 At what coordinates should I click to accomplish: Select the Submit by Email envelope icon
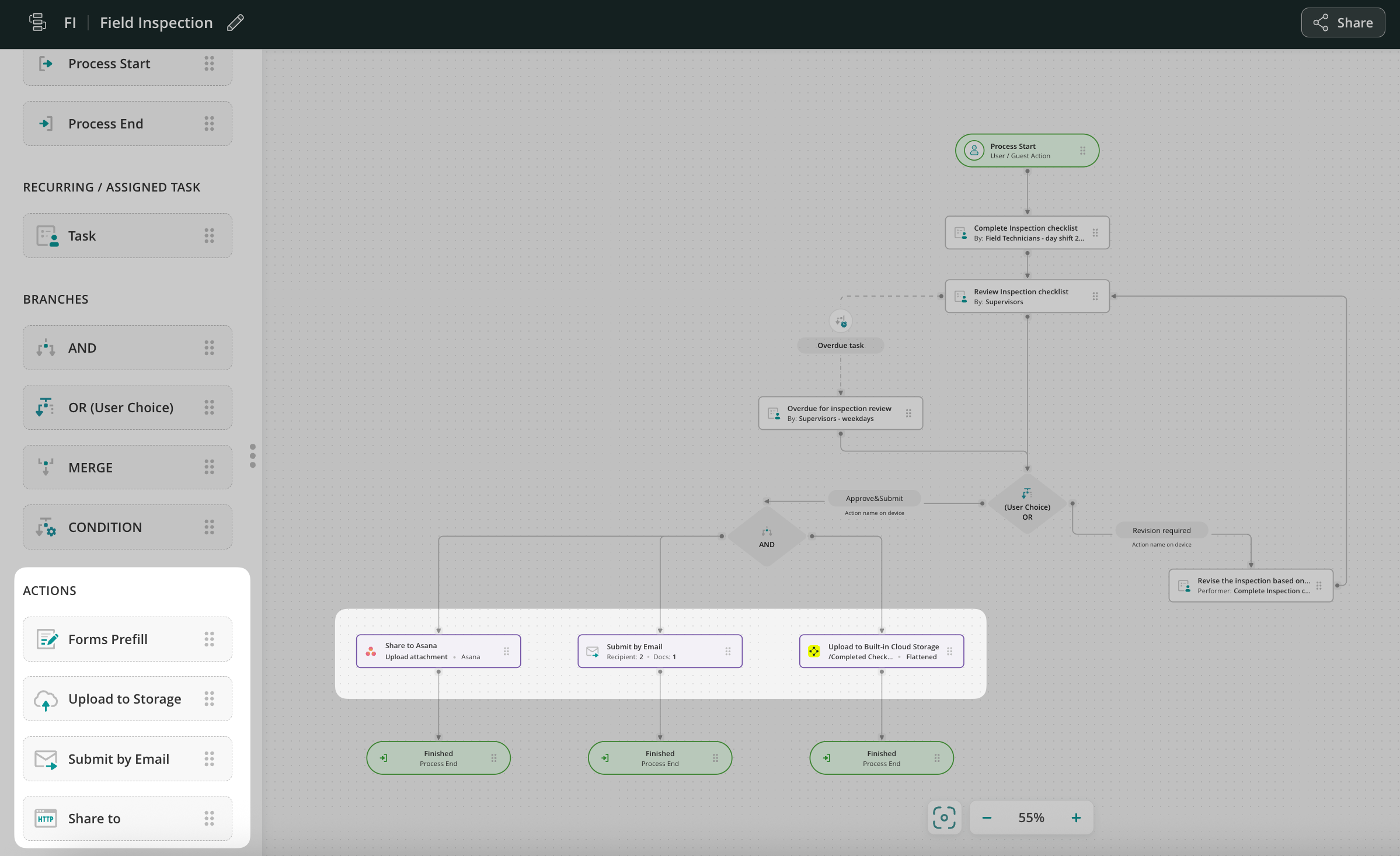46,759
